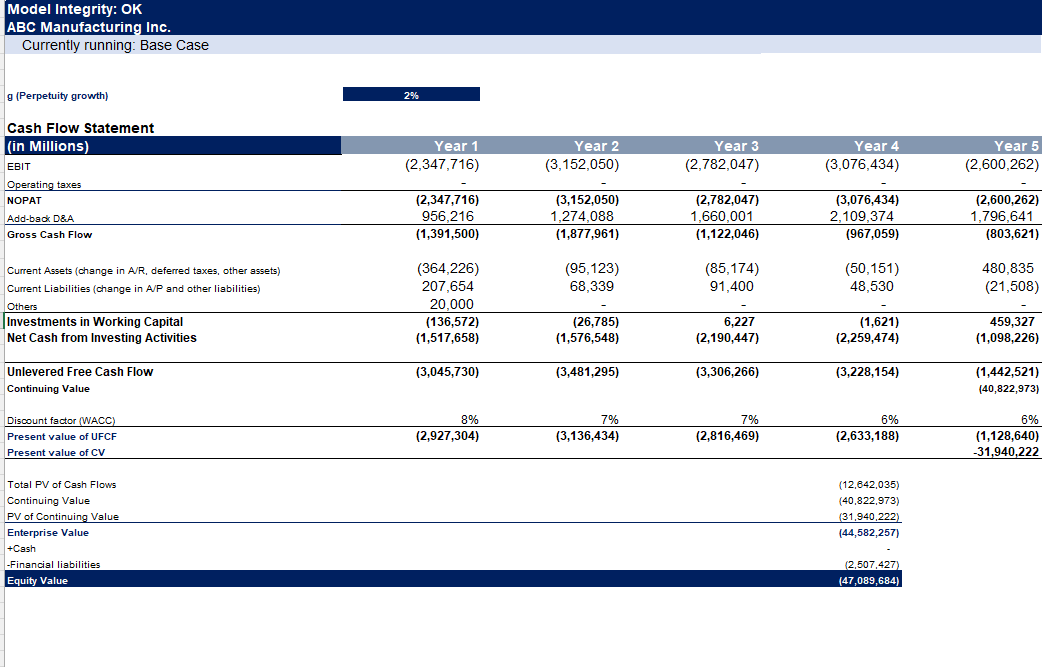Select the 'Cash Flow Statement' heading cell
This screenshot has height=667, width=1042.
[81, 128]
